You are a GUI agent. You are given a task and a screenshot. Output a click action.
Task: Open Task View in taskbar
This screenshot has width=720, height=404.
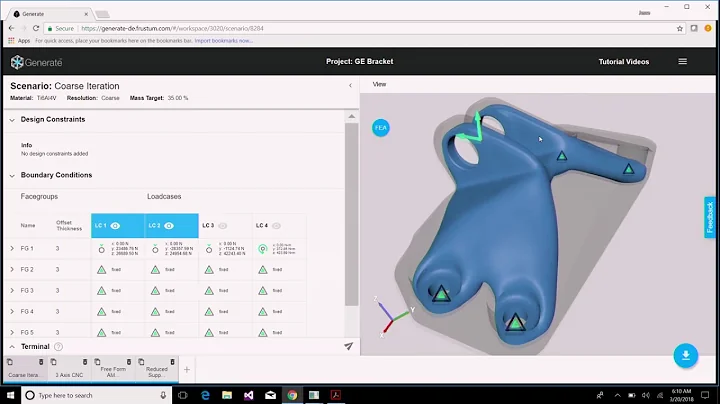[183, 395]
